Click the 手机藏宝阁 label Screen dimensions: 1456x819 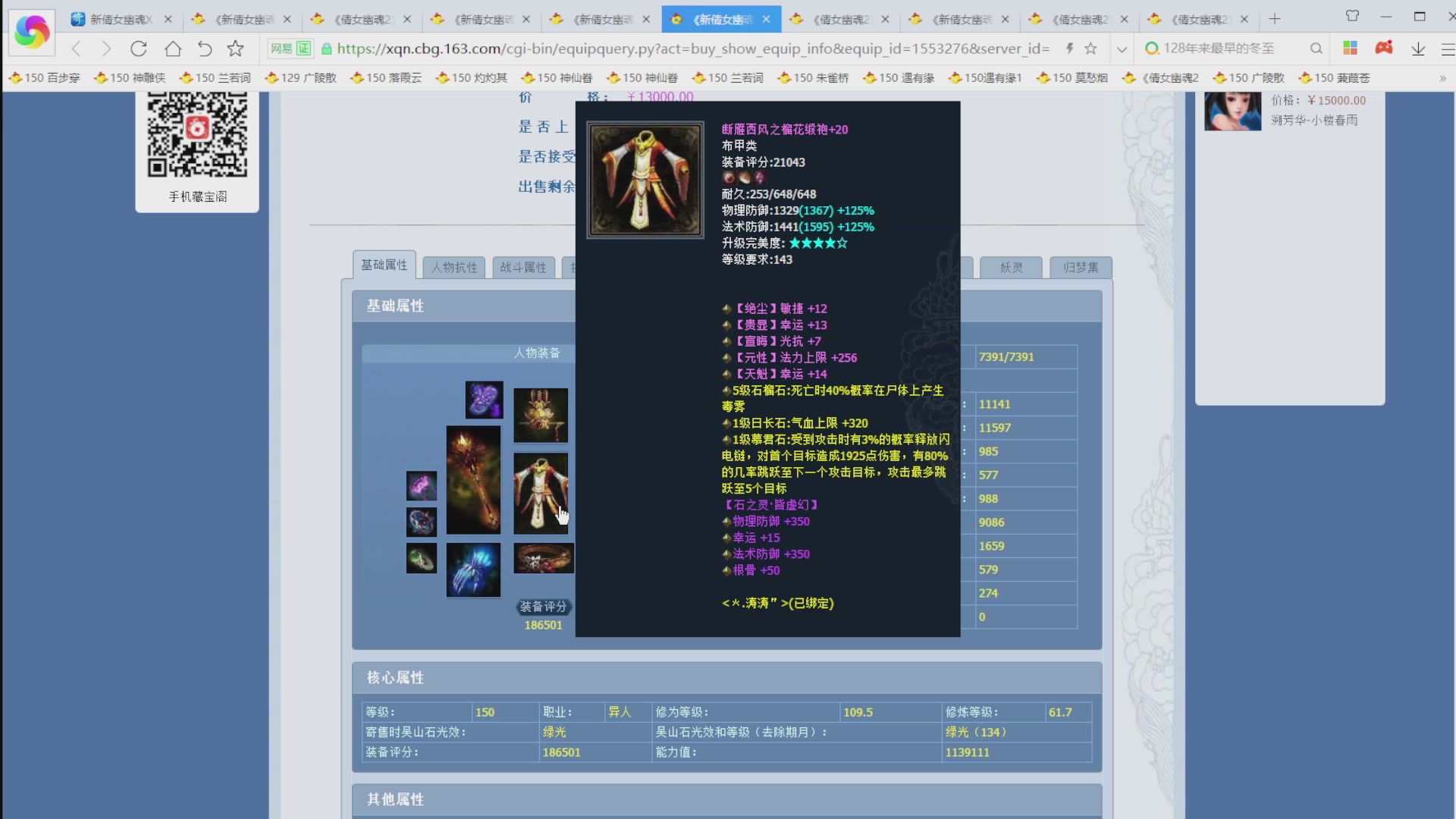pyautogui.click(x=197, y=196)
